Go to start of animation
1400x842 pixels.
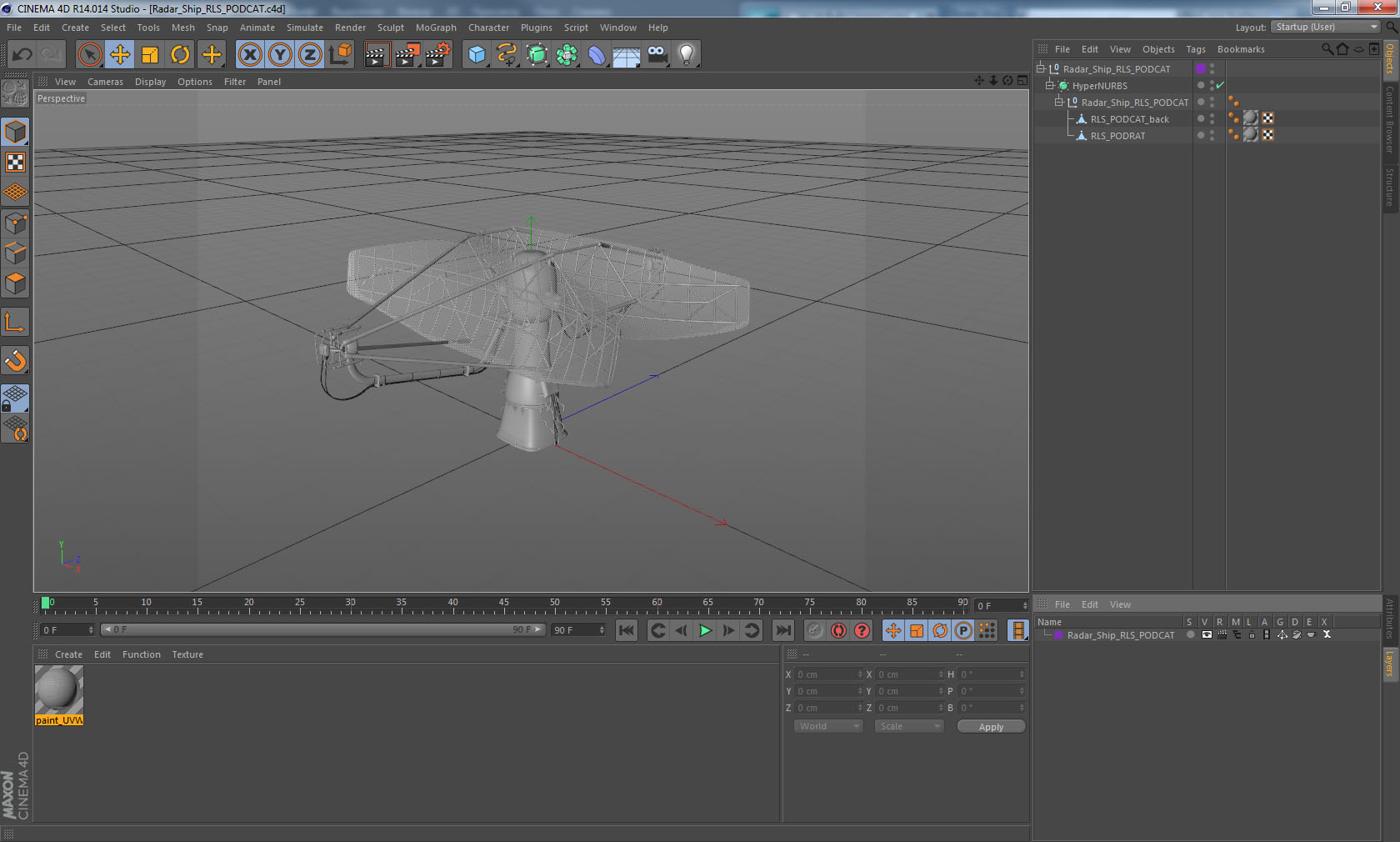click(627, 630)
